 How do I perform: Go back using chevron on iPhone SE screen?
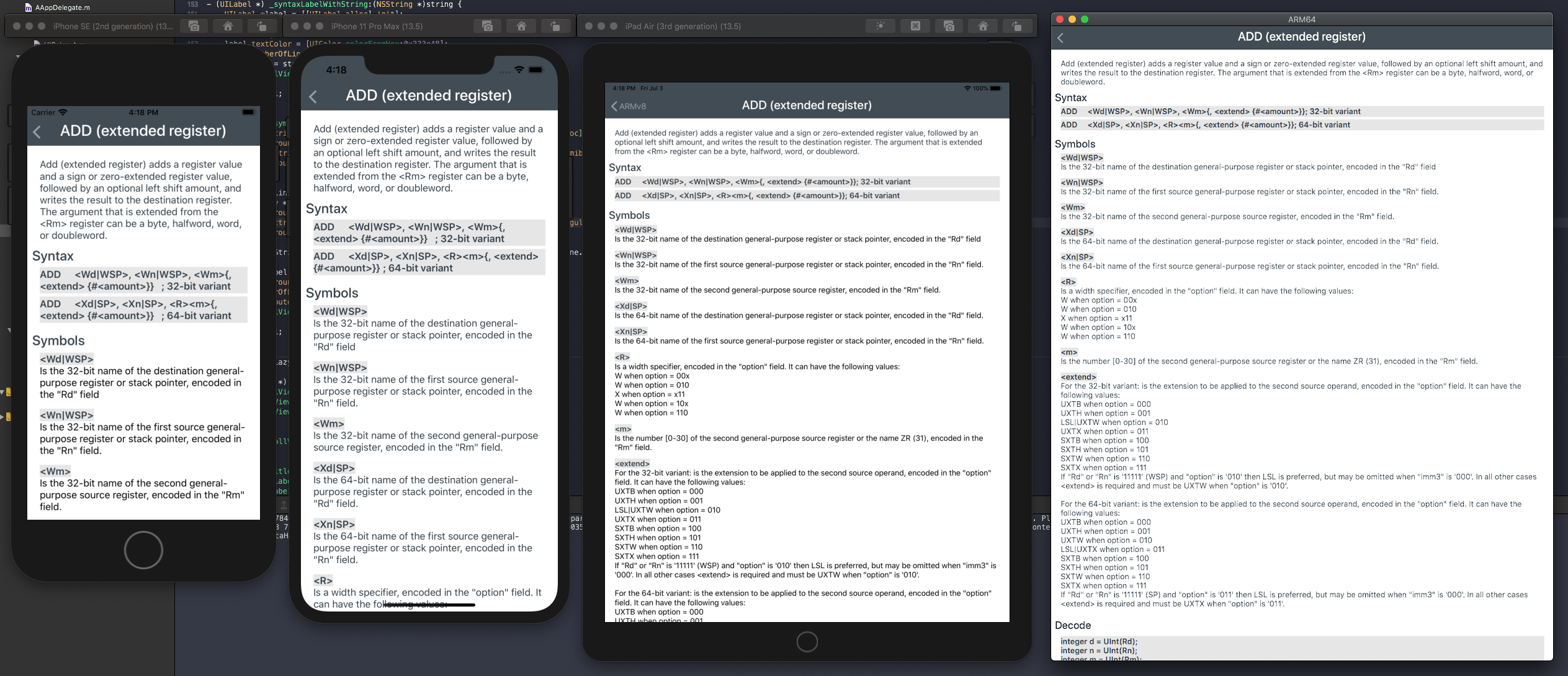coord(37,131)
